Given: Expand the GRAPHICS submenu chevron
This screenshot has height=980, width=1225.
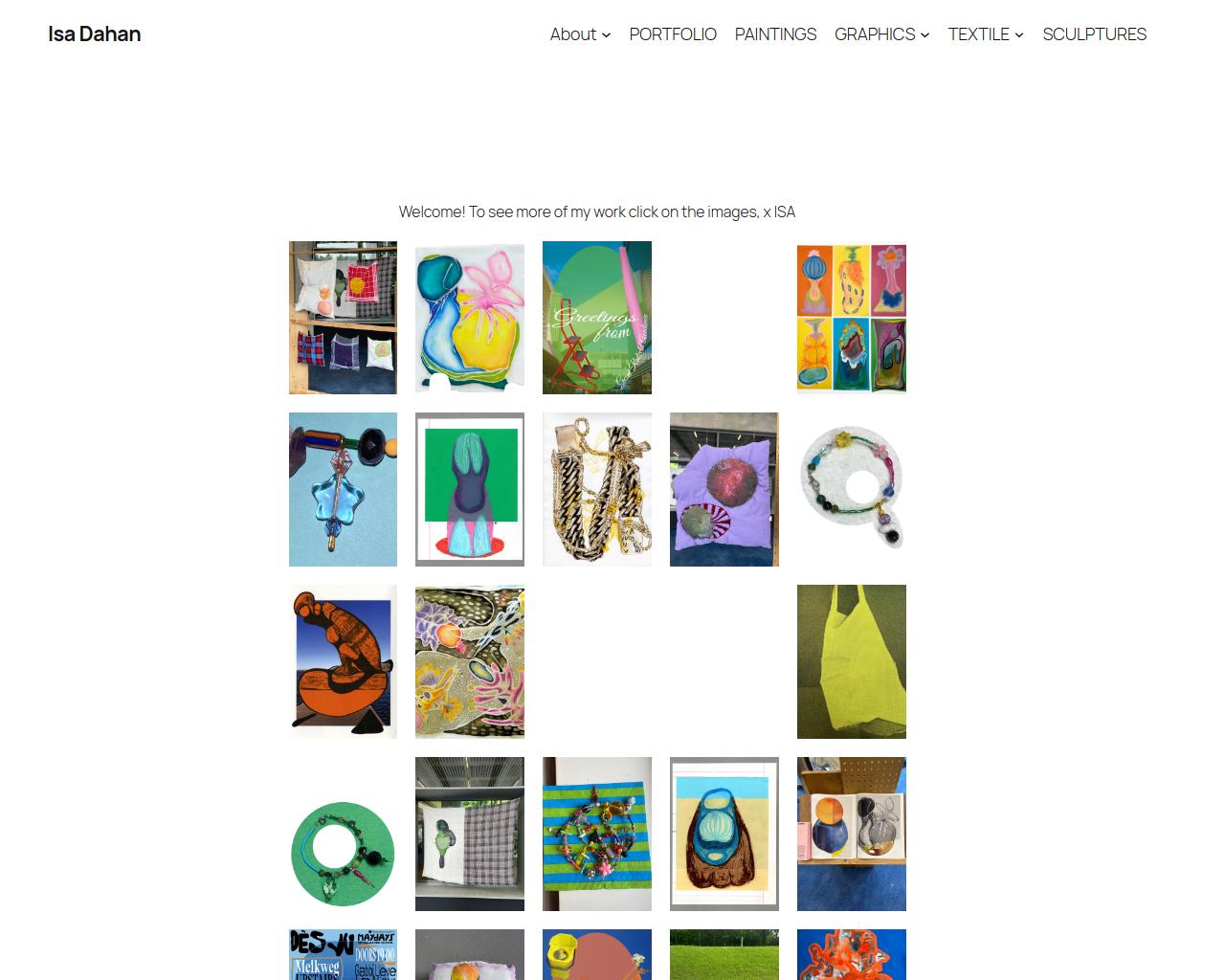Looking at the screenshot, I should coord(924,34).
